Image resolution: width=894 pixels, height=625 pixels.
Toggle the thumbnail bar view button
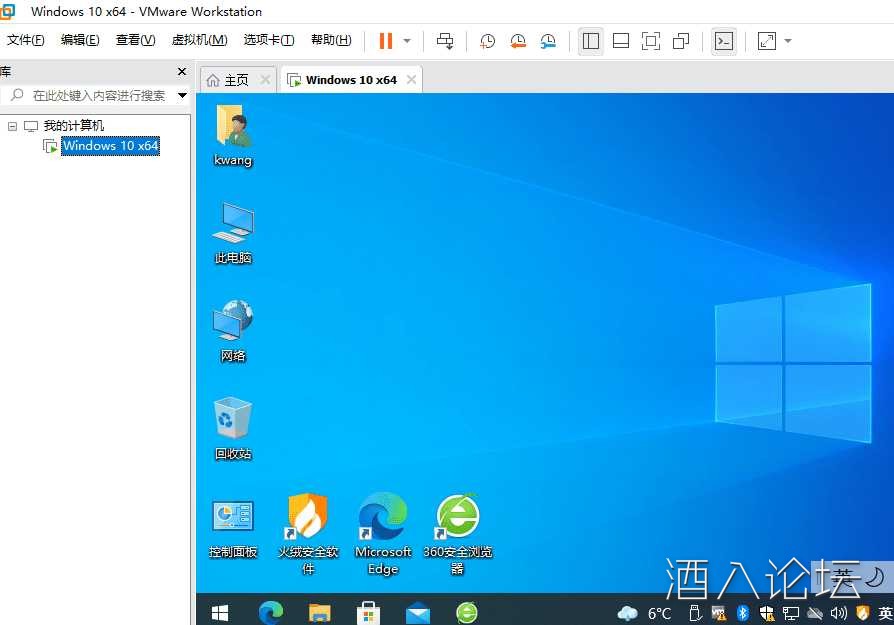(621, 41)
